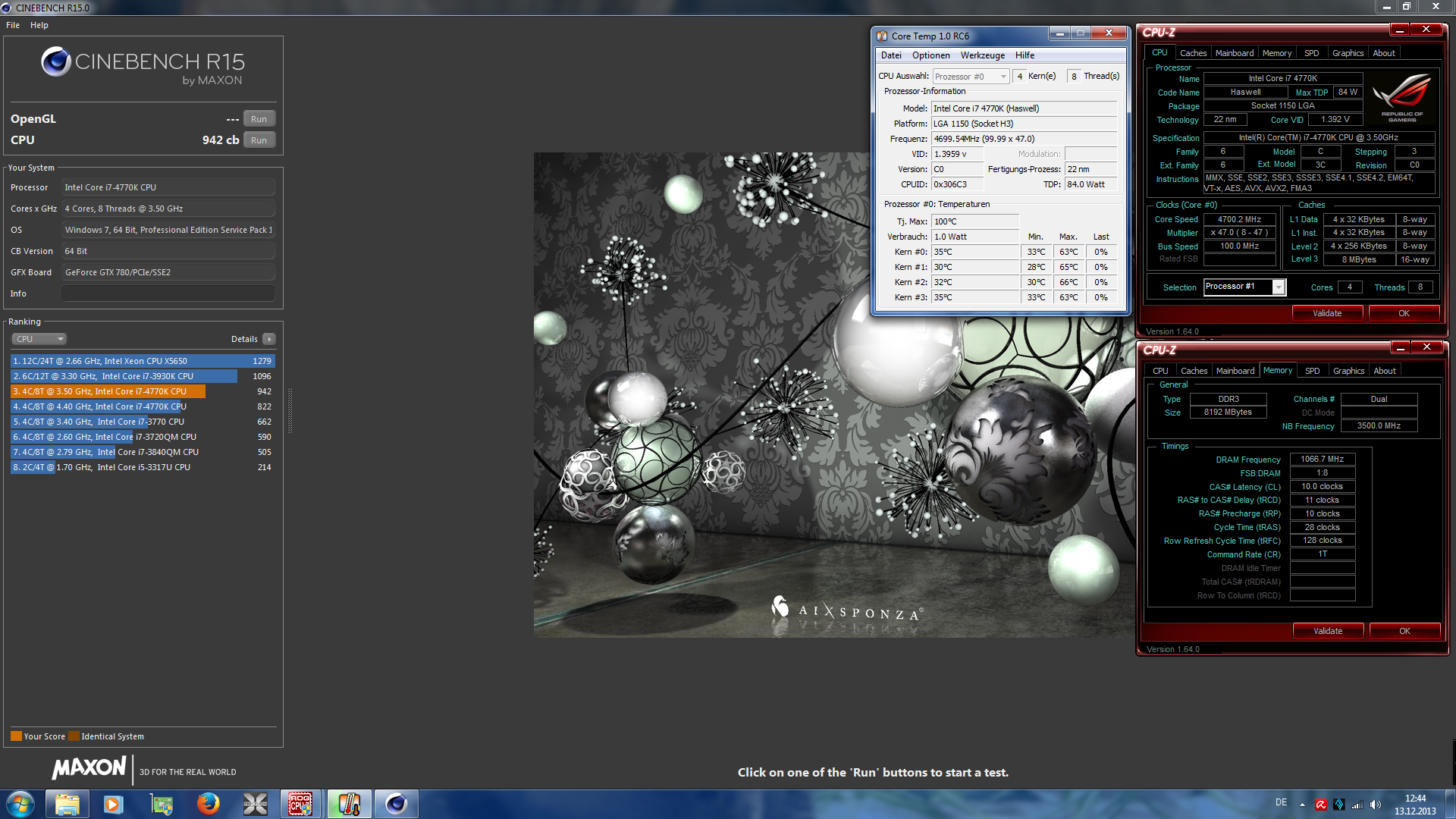The image size is (1456, 819).
Task: Click the MAXON logo at bottom
Action: pyautogui.click(x=89, y=768)
